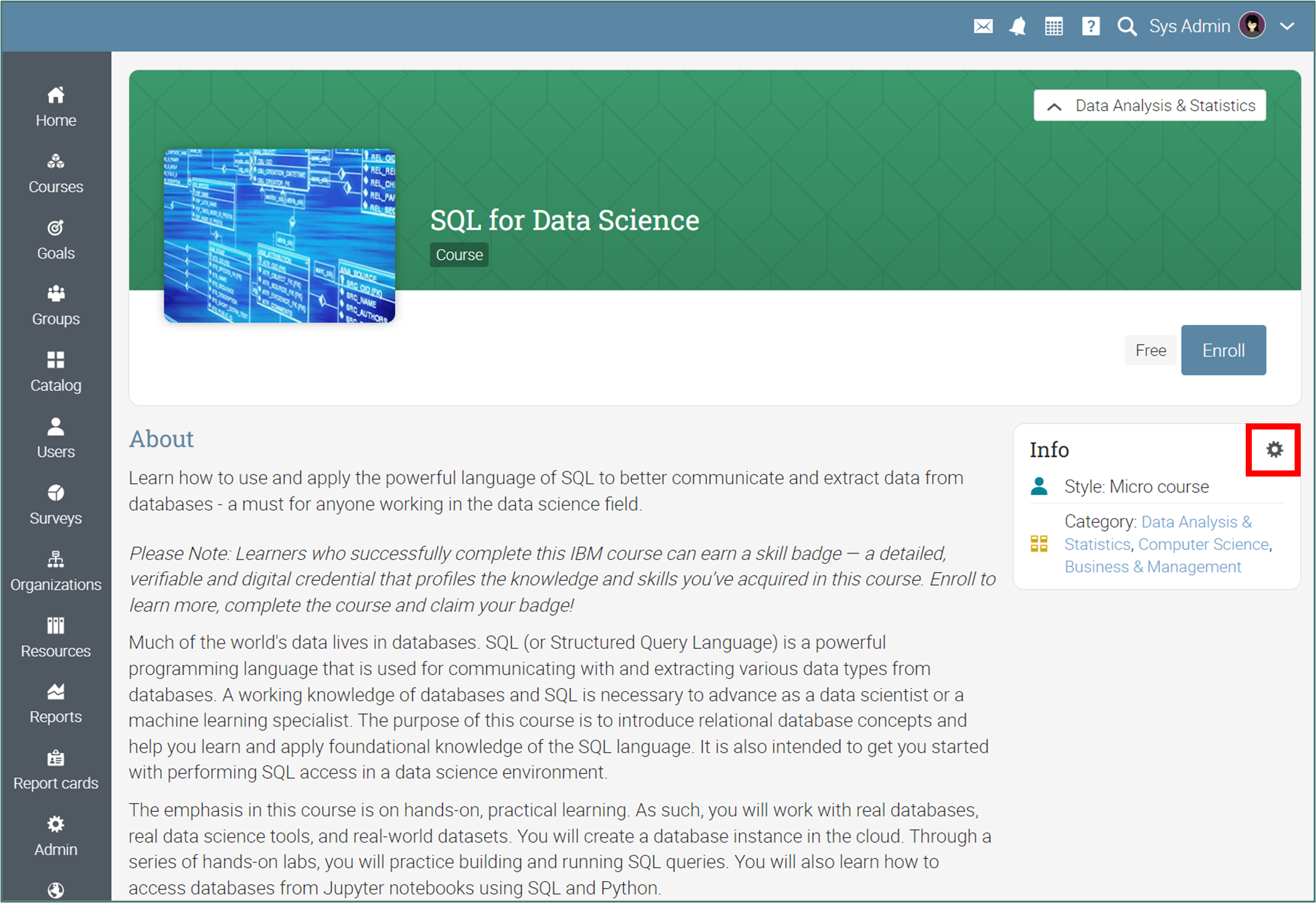Click the search magnifier icon
The height and width of the screenshot is (903, 1316).
tap(1127, 26)
